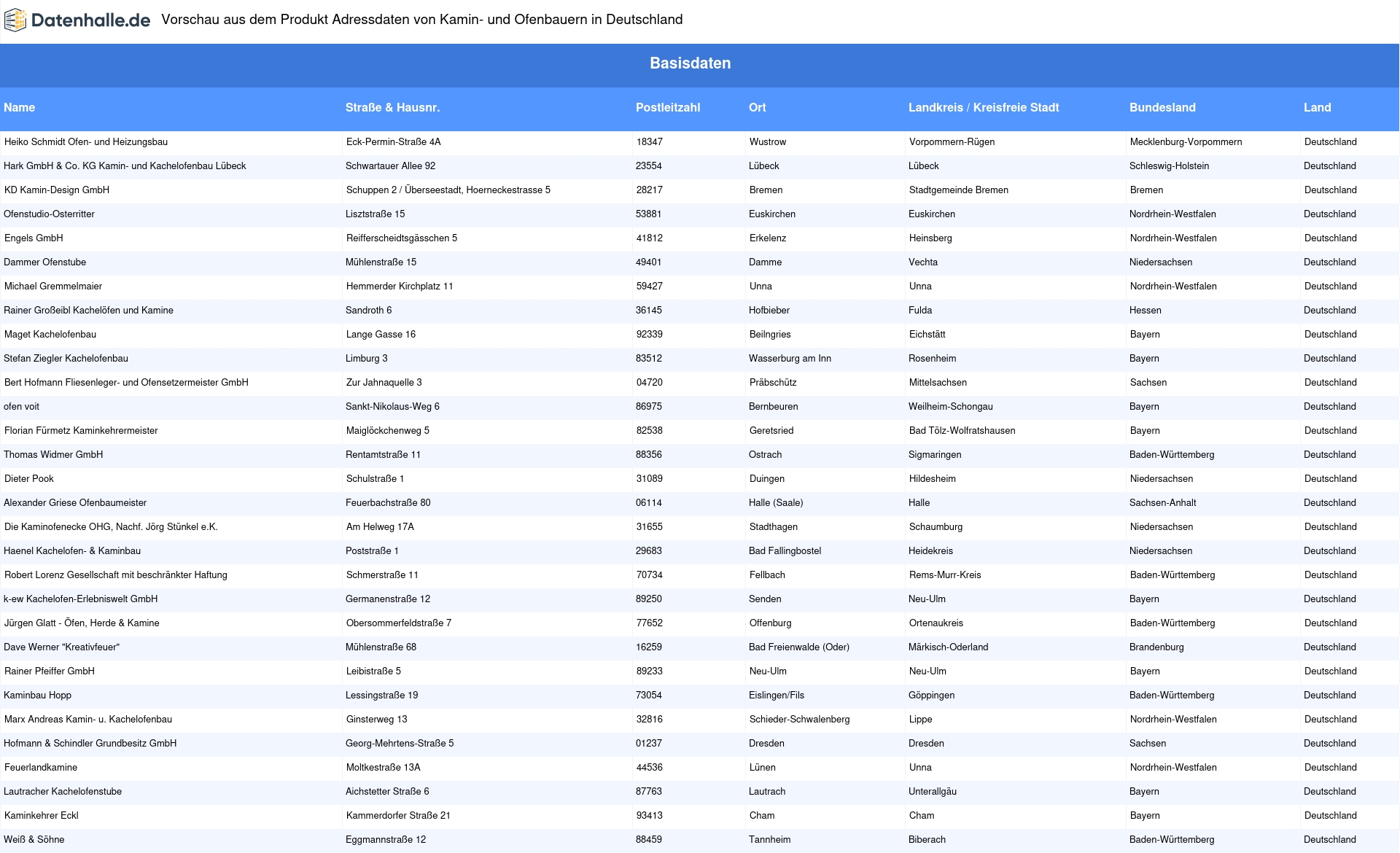Click the Postleitzahl column header
This screenshot has height=853, width=1400.
coord(668,107)
